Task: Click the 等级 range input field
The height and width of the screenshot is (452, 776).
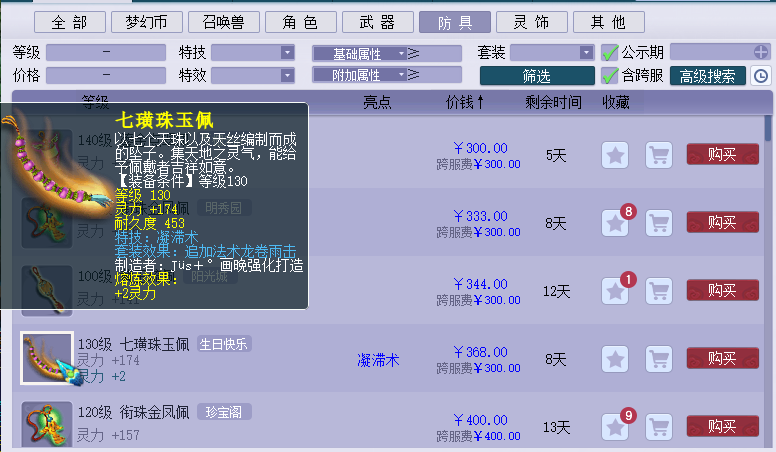Action: (x=106, y=52)
